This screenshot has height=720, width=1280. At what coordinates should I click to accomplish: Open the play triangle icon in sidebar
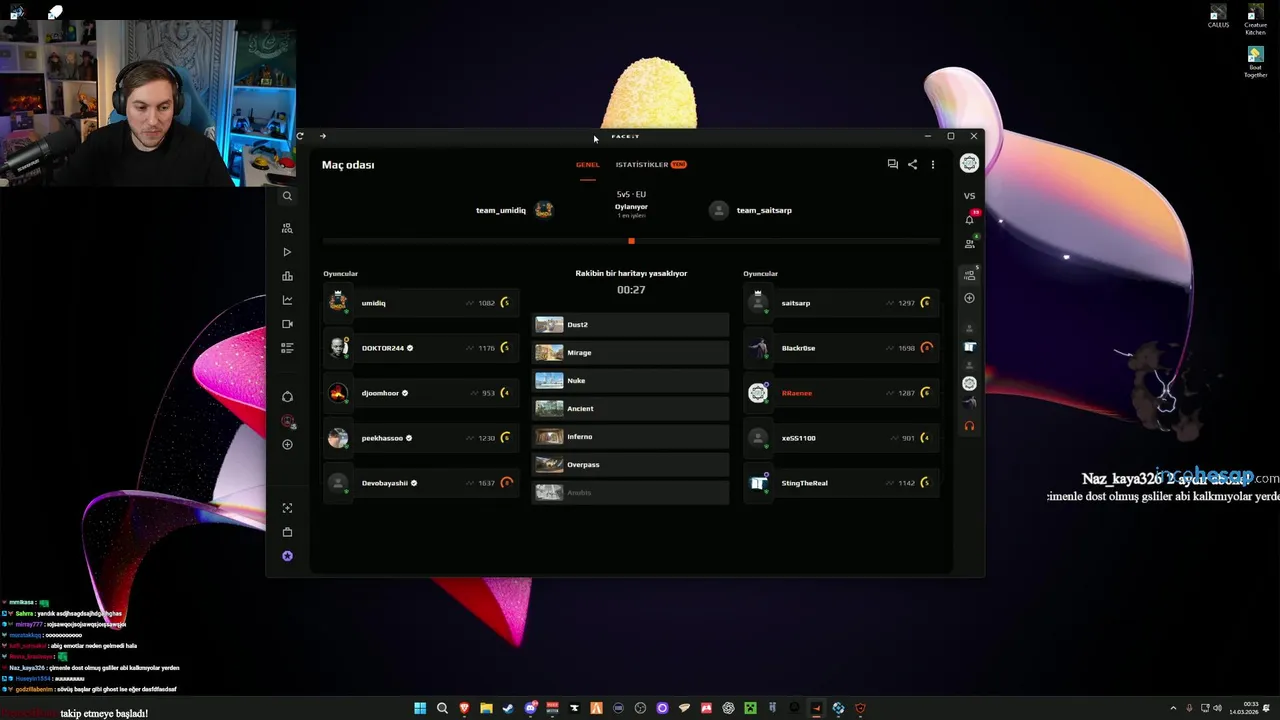tap(287, 252)
